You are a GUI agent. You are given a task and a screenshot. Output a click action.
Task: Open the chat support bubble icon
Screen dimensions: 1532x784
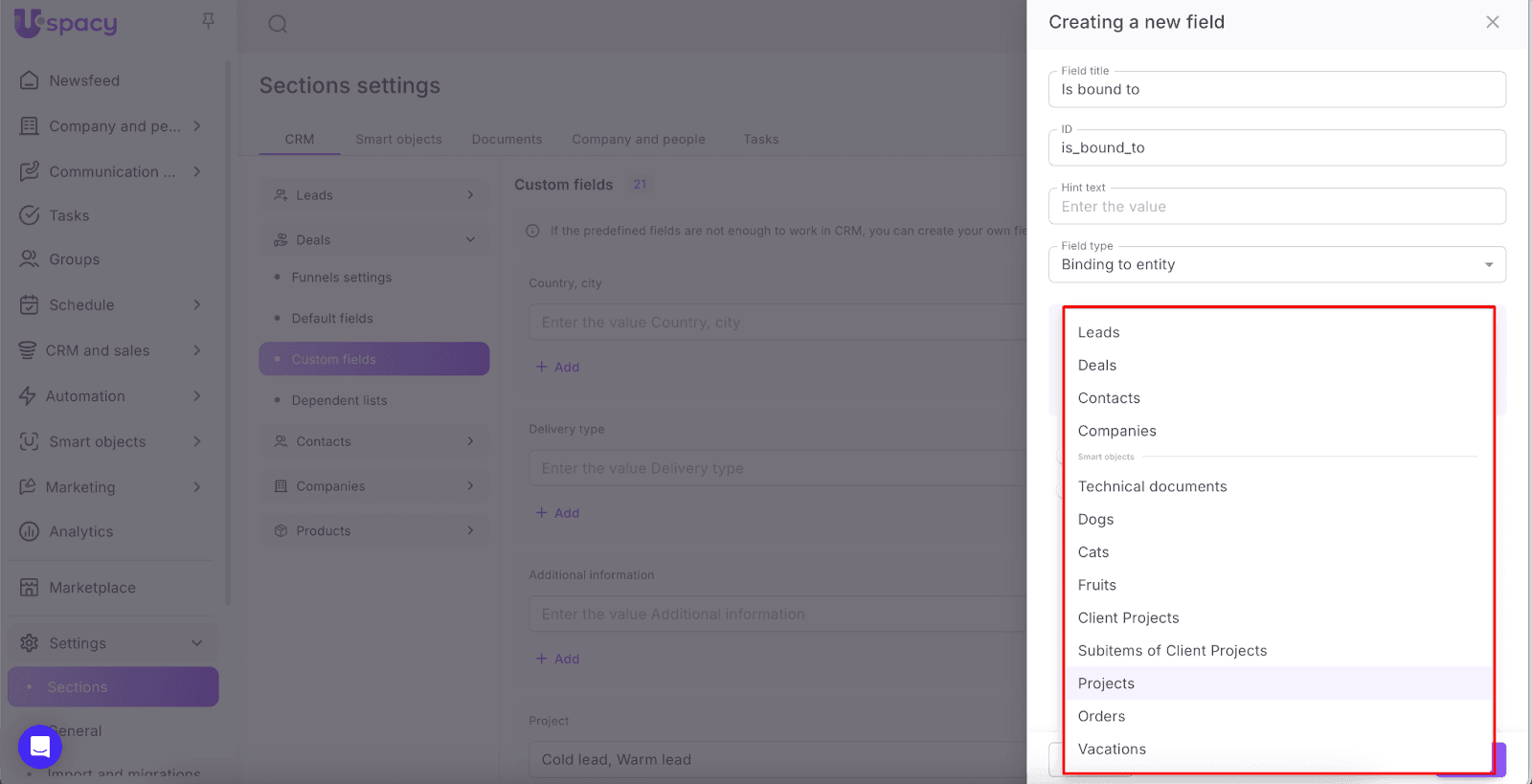pyautogui.click(x=40, y=746)
